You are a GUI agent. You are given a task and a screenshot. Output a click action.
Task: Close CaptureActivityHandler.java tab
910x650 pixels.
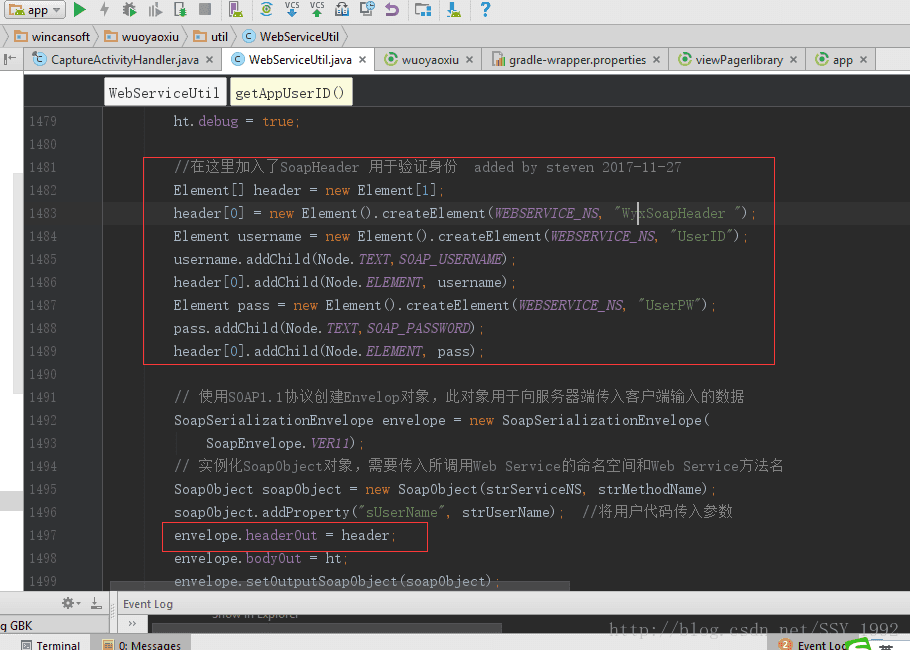tap(210, 60)
